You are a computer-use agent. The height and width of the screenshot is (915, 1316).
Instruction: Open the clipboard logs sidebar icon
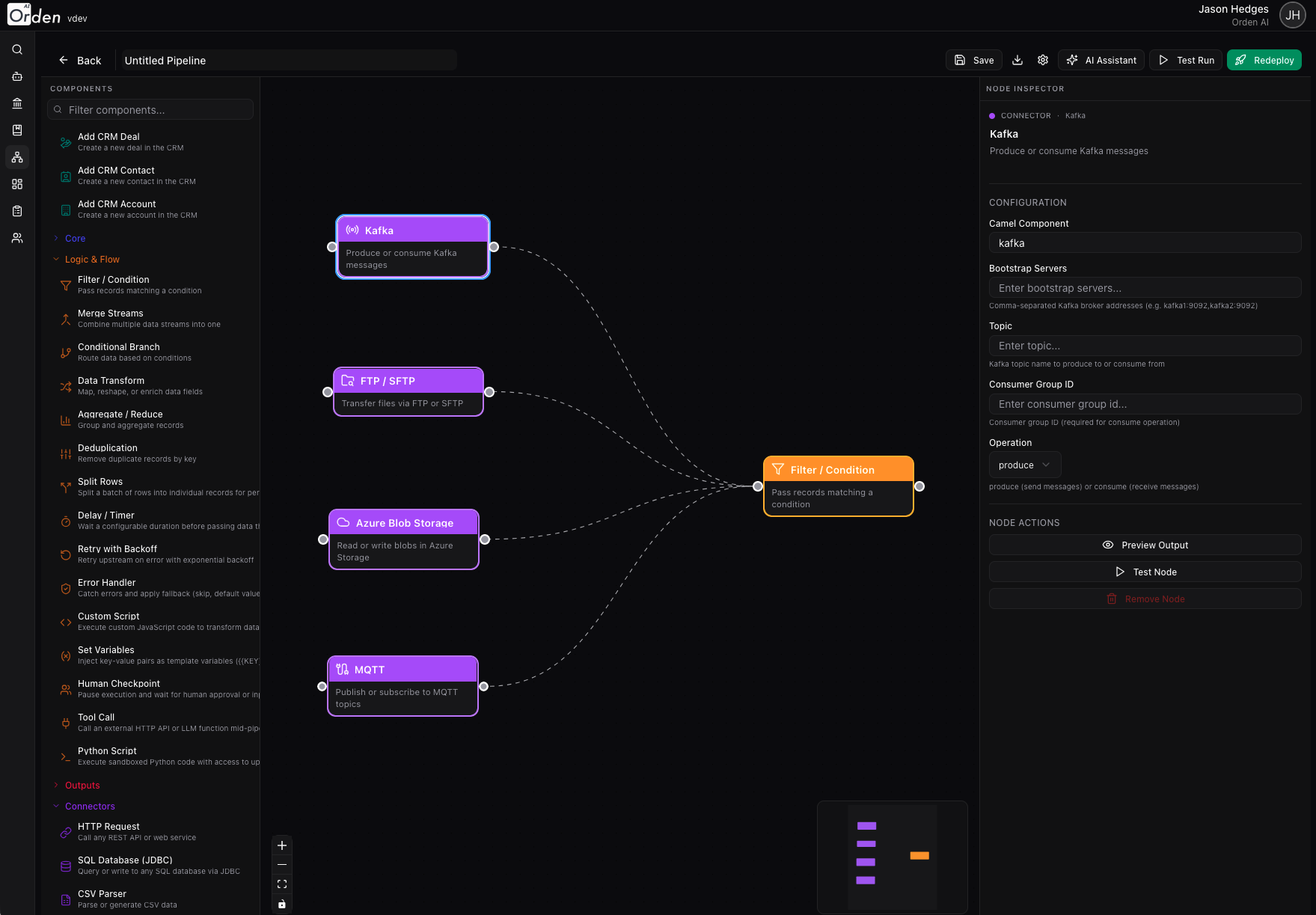tap(16, 211)
